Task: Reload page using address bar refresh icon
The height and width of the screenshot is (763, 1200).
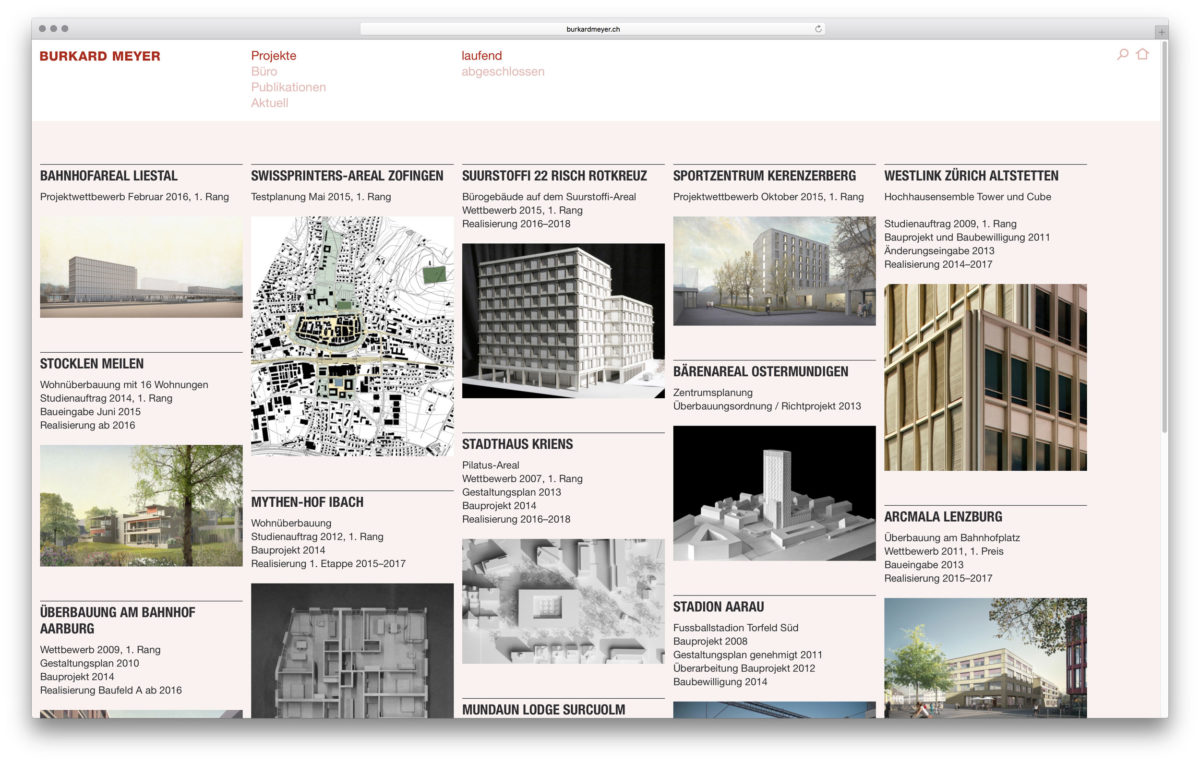Action: point(818,29)
